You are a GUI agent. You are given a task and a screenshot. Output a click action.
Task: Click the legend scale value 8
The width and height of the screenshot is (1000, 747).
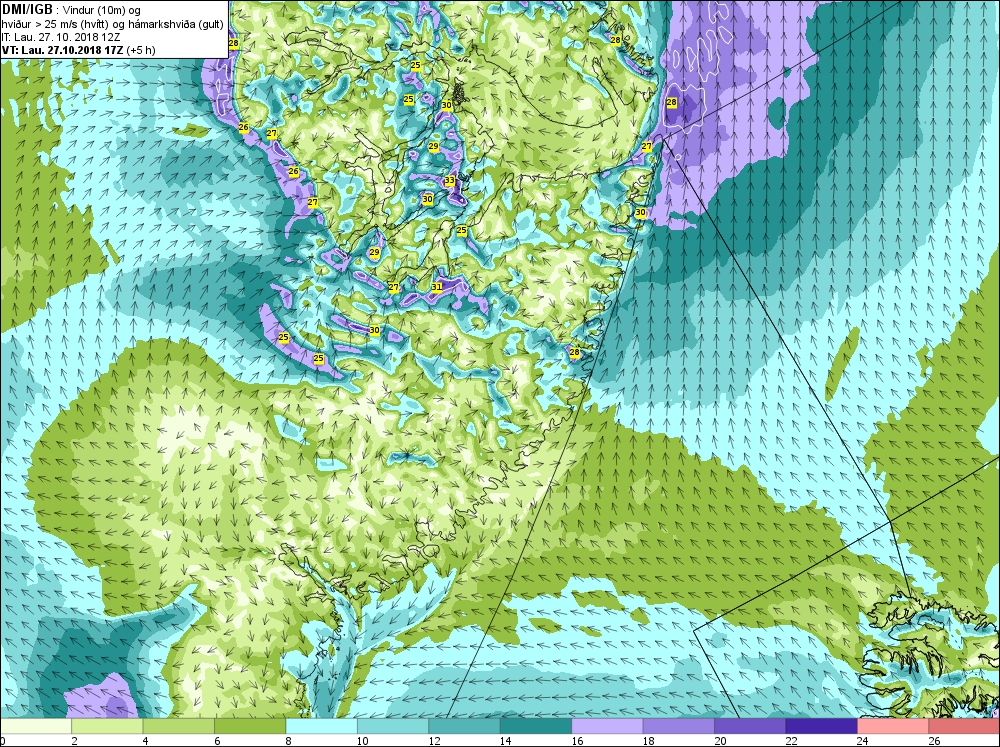pos(289,741)
